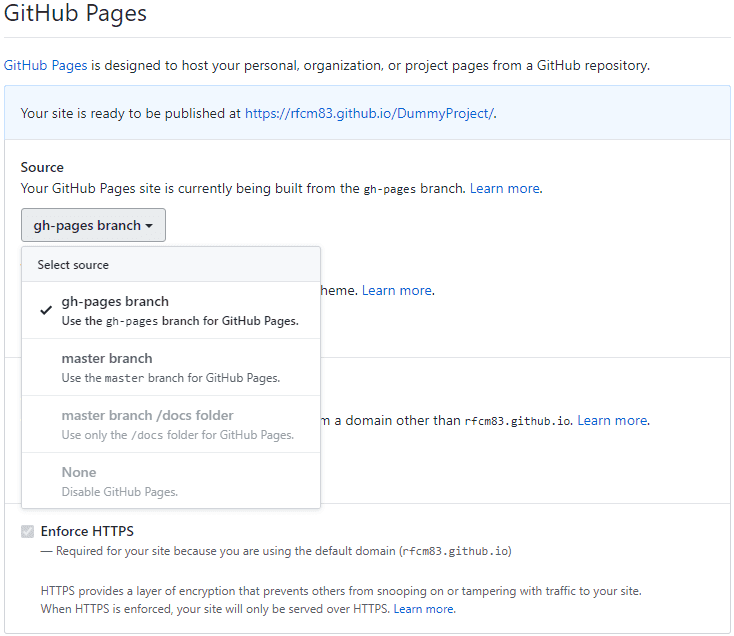Click the GitHub Pages page heading
This screenshot has height=636, width=734.
75,13
